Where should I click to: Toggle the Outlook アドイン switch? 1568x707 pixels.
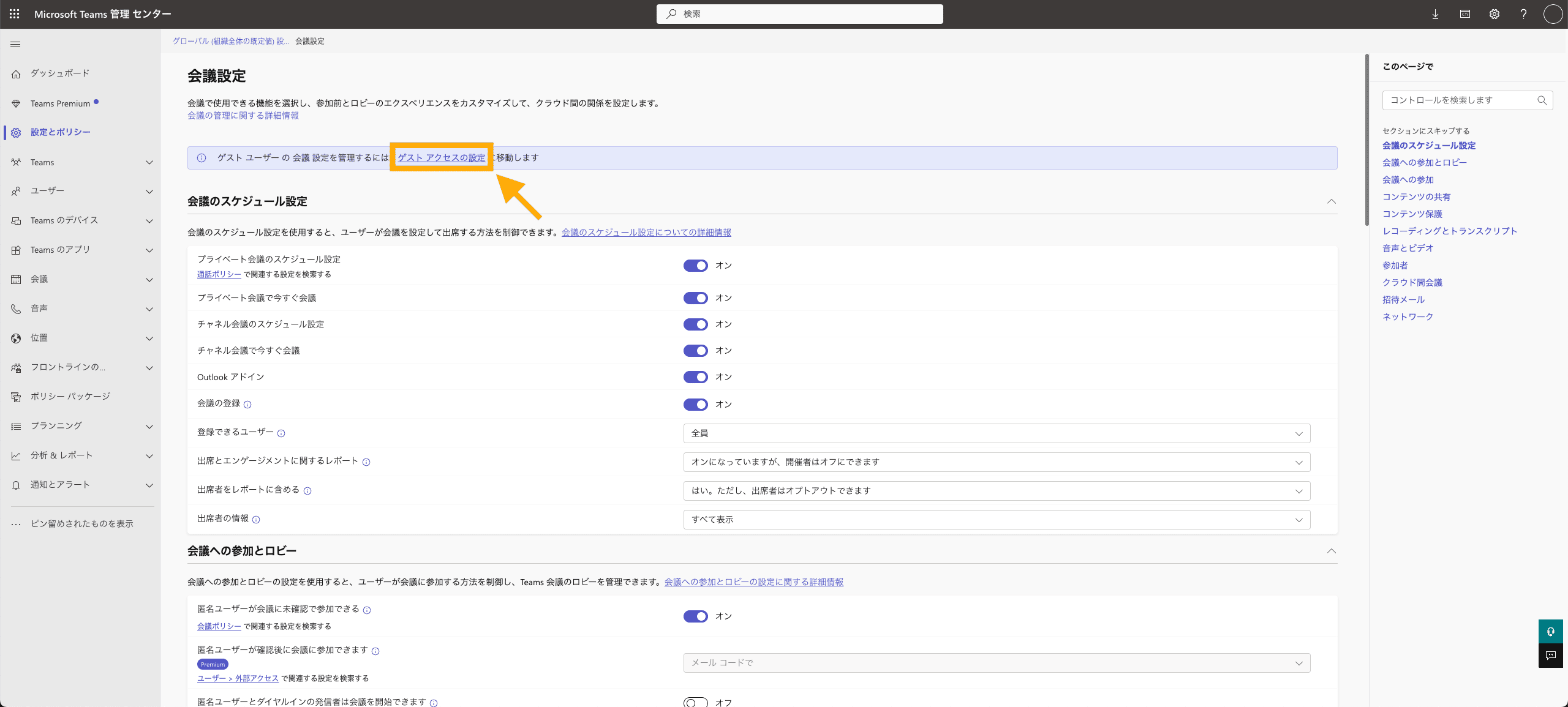695,377
